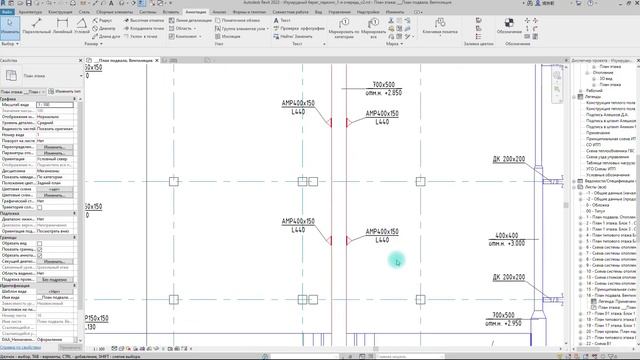Open the Вставить ribbon tab
640x360 pixels.
pyautogui.click(x=171, y=12)
